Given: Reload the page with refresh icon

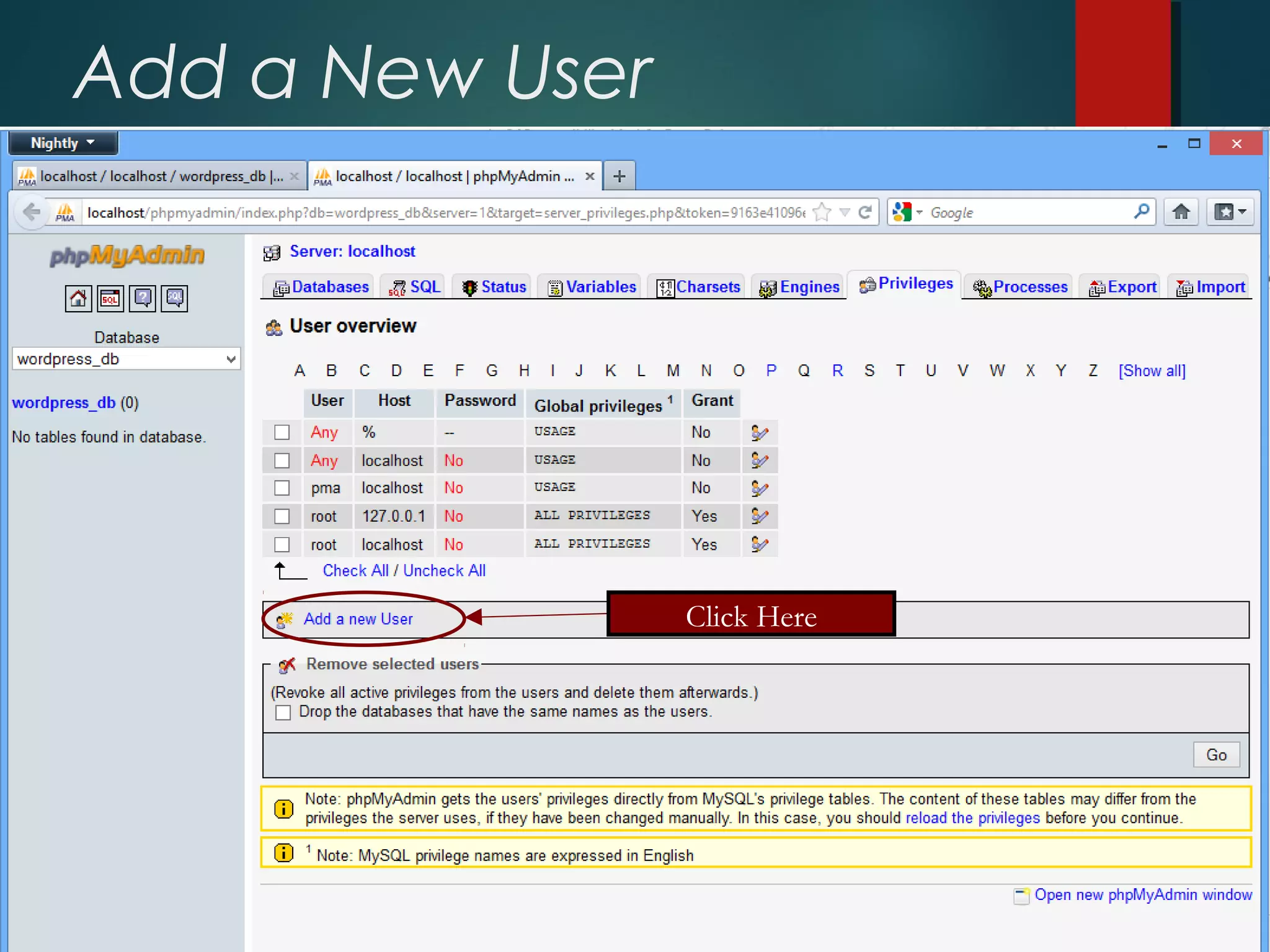Looking at the screenshot, I should [865, 213].
